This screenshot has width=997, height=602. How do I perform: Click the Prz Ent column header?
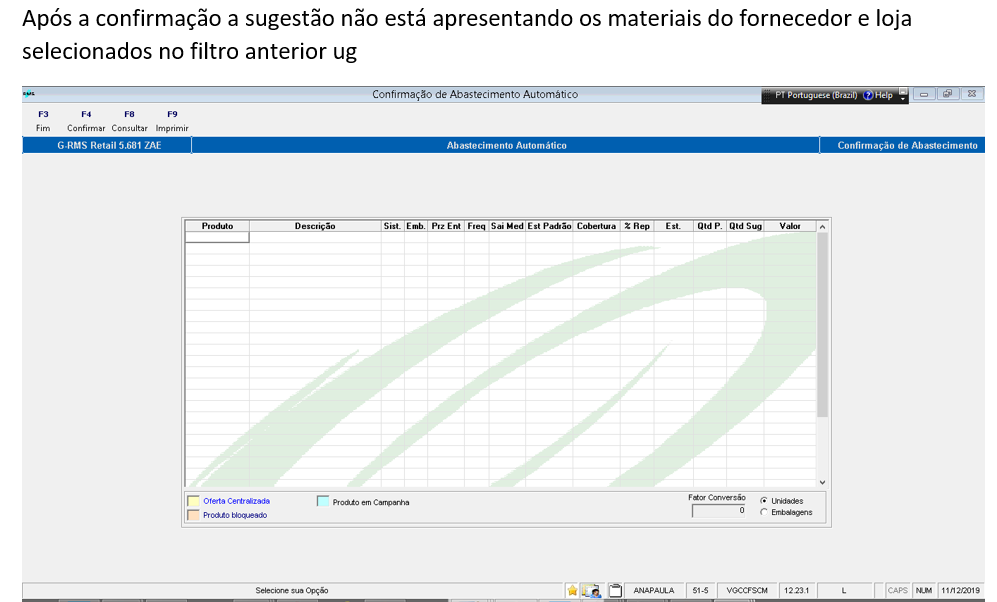click(446, 226)
